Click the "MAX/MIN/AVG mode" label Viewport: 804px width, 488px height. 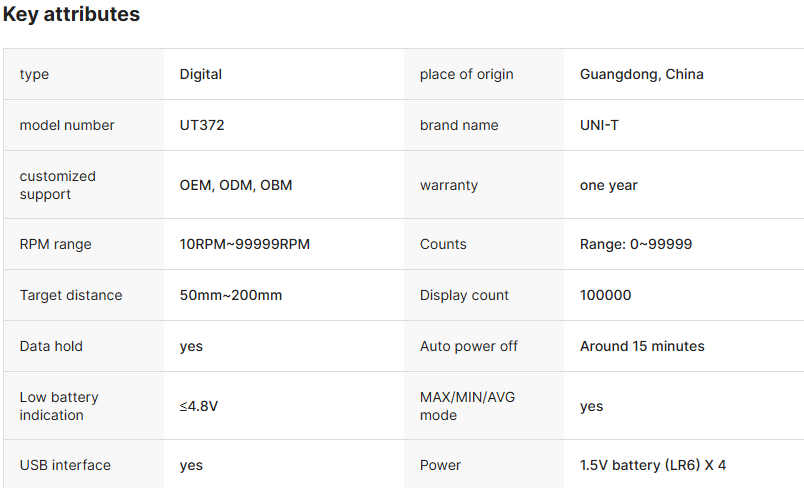(x=467, y=406)
